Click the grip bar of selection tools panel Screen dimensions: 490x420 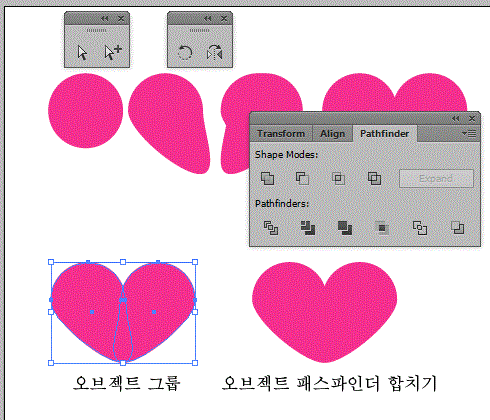pyautogui.click(x=97, y=30)
